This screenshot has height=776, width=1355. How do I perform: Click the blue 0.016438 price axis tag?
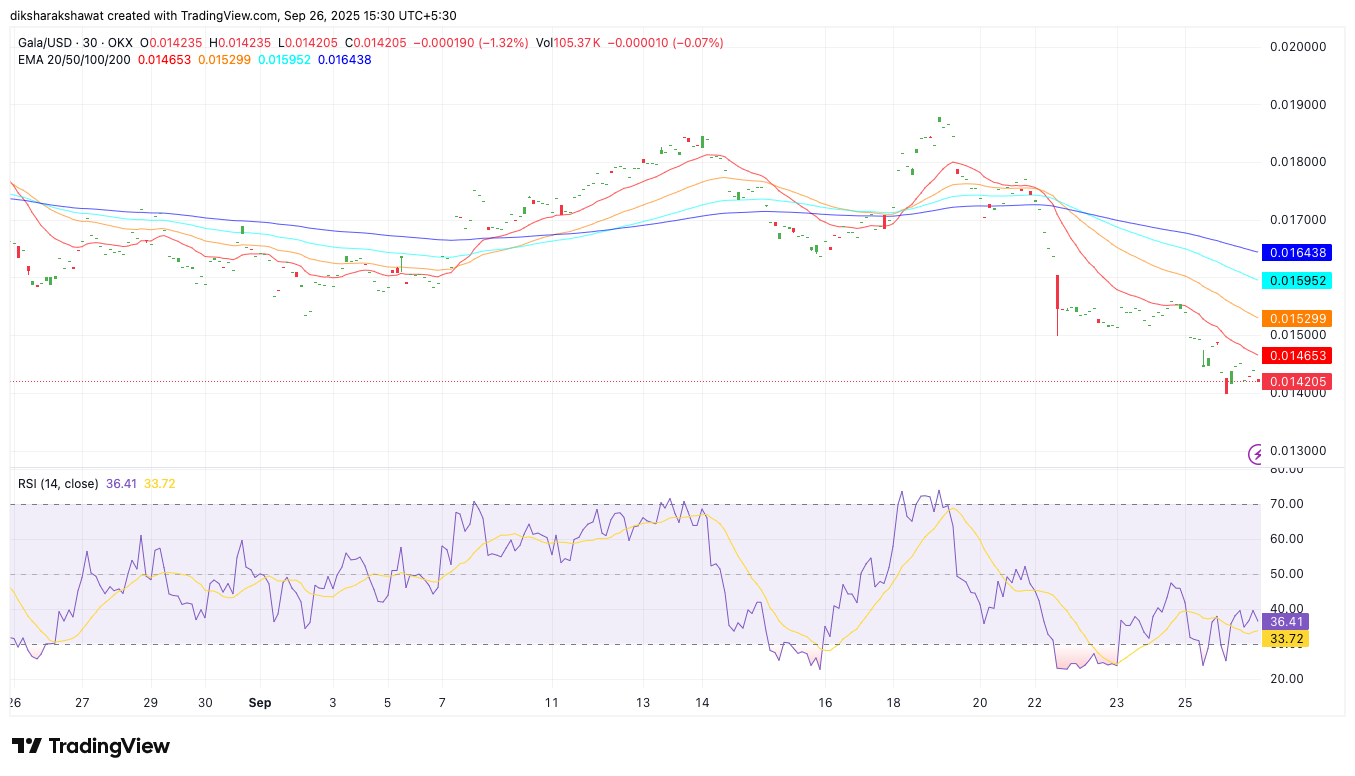1297,255
